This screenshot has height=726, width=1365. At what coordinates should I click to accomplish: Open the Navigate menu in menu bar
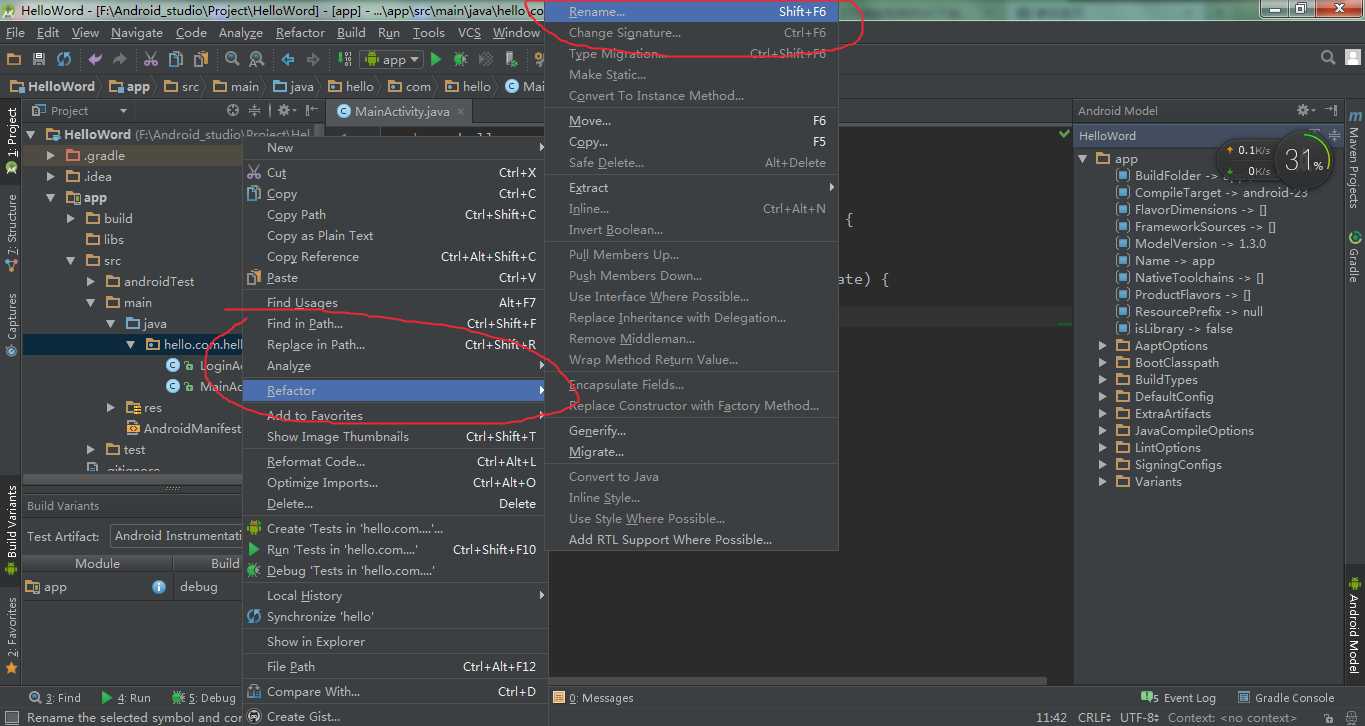(137, 33)
